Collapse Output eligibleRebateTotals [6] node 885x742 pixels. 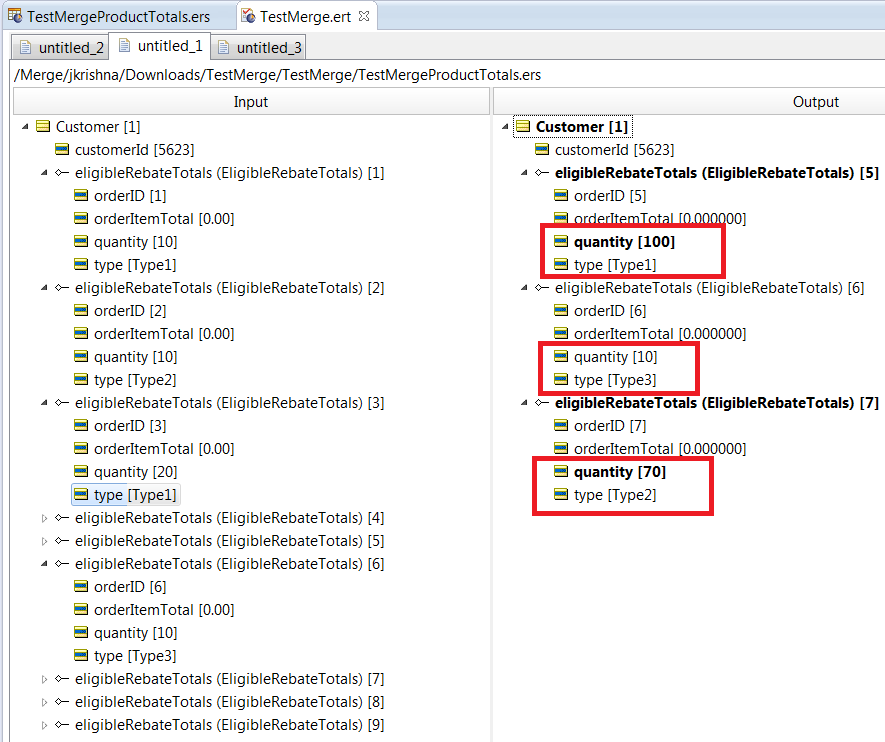[x=524, y=288]
